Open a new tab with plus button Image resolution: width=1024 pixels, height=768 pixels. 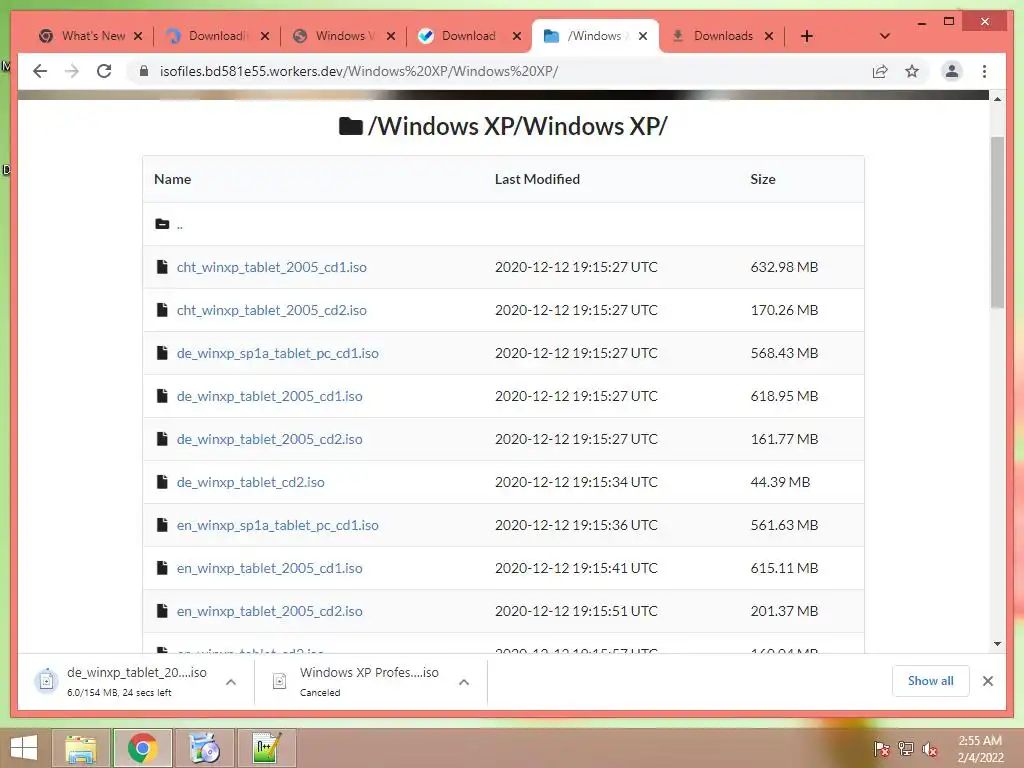pos(807,36)
